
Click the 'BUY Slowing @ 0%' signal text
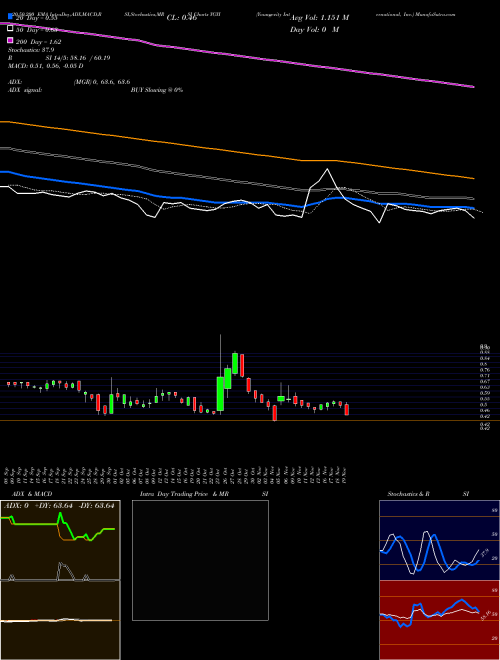coord(157,90)
